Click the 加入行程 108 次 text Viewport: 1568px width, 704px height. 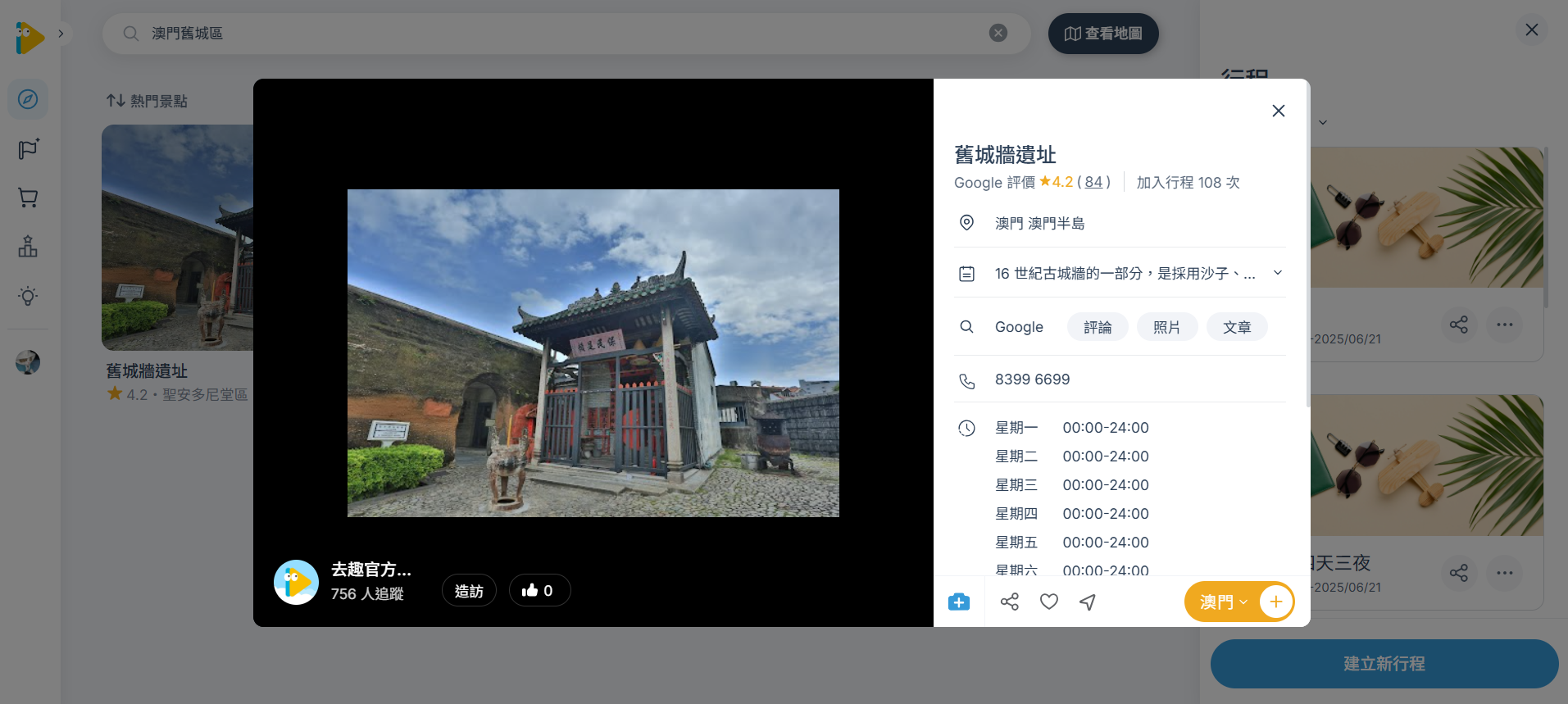click(1188, 182)
